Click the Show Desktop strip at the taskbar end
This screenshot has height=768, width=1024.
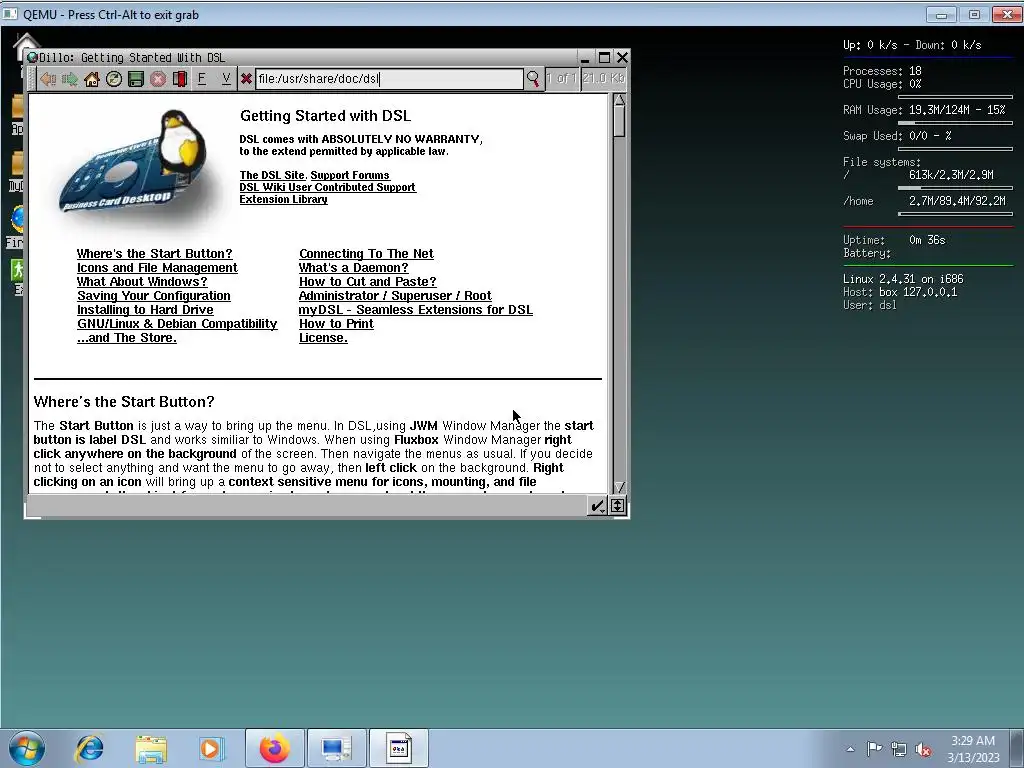pyautogui.click(x=1019, y=748)
